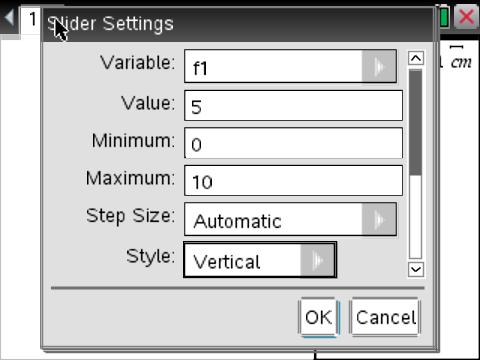This screenshot has width=480, height=360.
Task: Click the Variable text box showing f1
Action: coord(273,66)
